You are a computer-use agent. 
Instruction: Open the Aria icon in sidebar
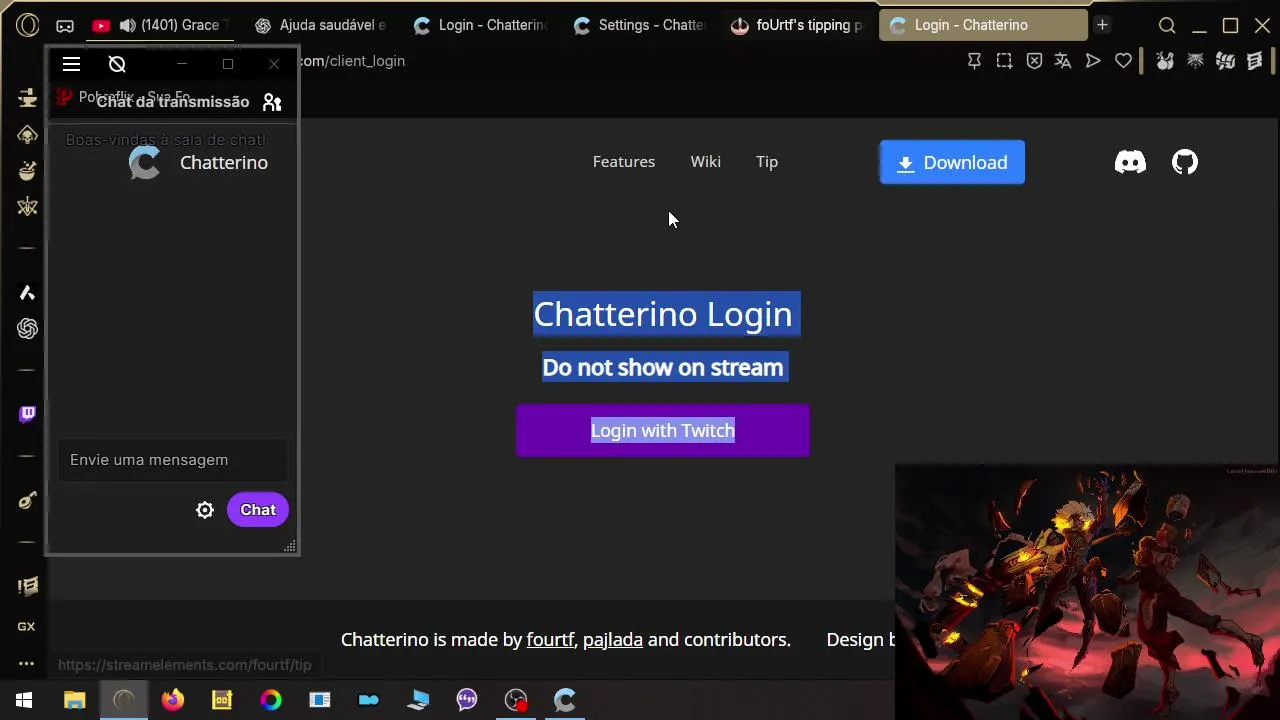pyautogui.click(x=27, y=293)
